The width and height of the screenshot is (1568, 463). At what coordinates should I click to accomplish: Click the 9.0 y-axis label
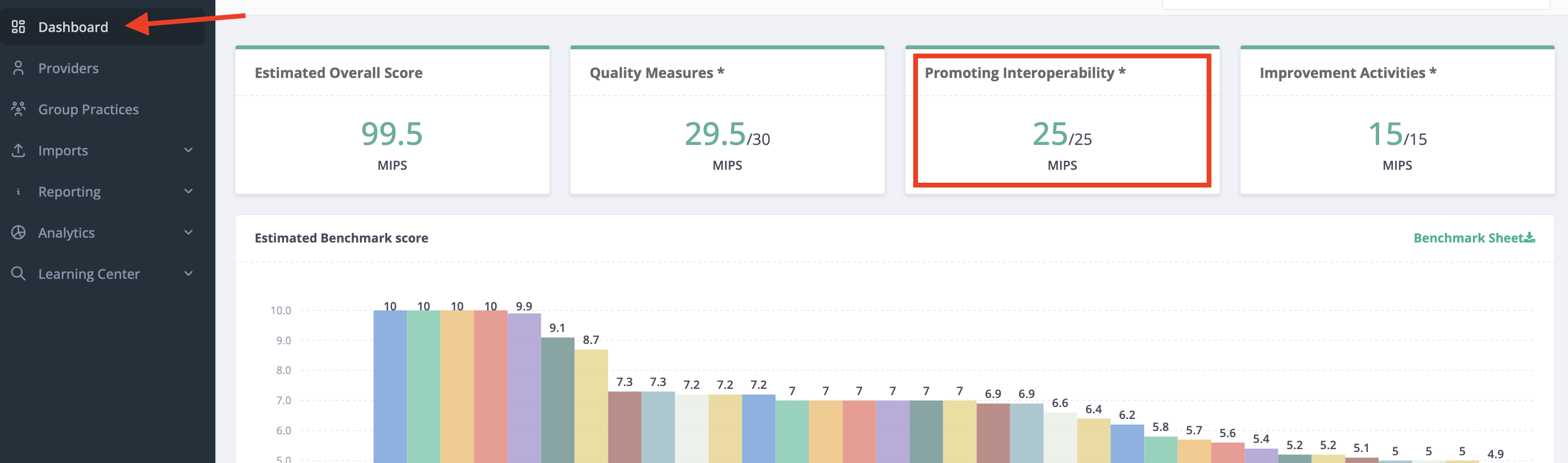tap(284, 341)
